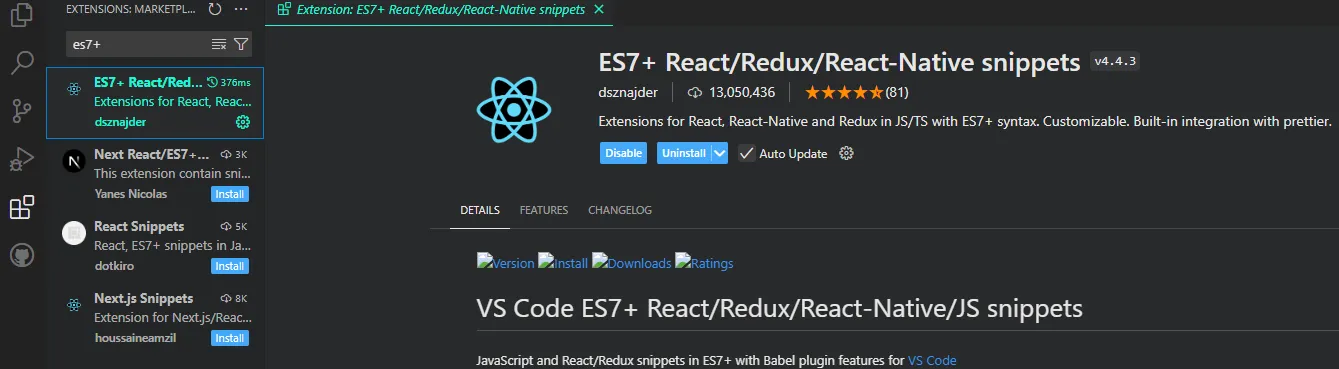Select the Next React/ES7+ extension list item
The width and height of the screenshot is (1339, 369).
tap(155, 174)
